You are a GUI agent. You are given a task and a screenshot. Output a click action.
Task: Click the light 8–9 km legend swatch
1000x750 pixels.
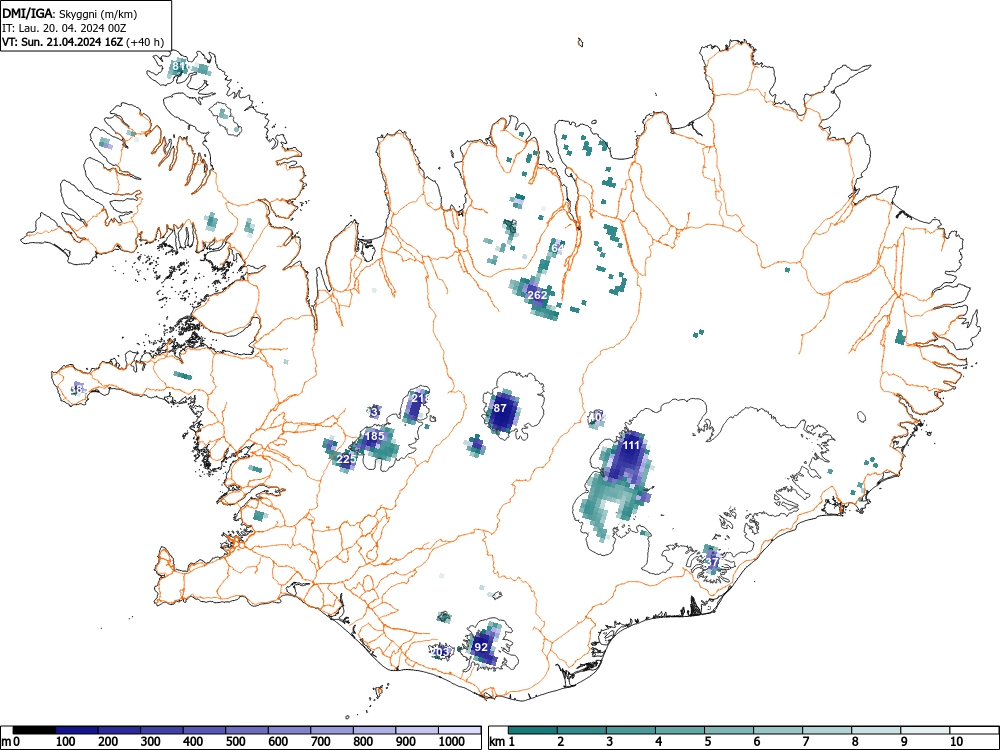[x=876, y=730]
